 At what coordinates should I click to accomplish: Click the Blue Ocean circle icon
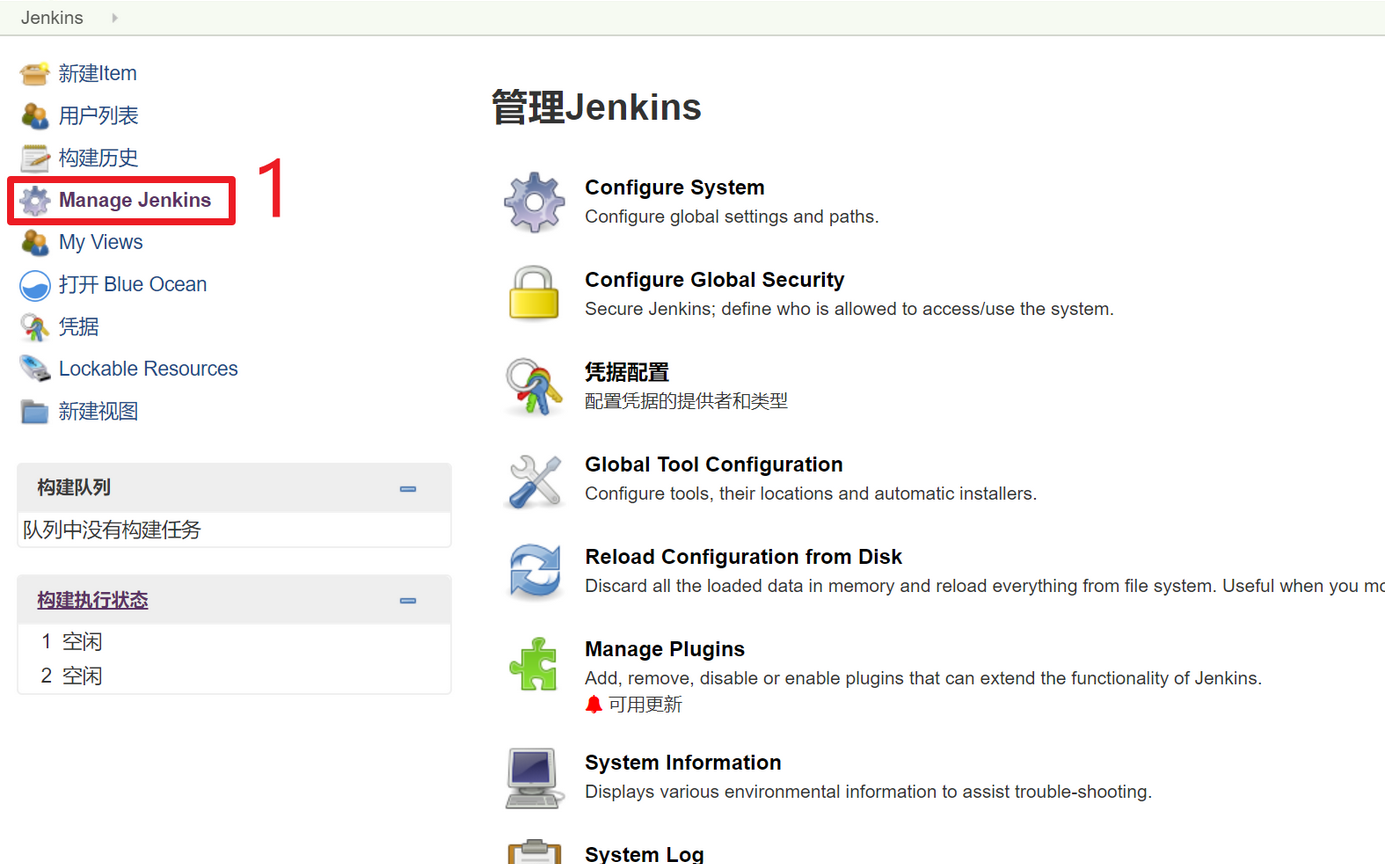pyautogui.click(x=35, y=285)
